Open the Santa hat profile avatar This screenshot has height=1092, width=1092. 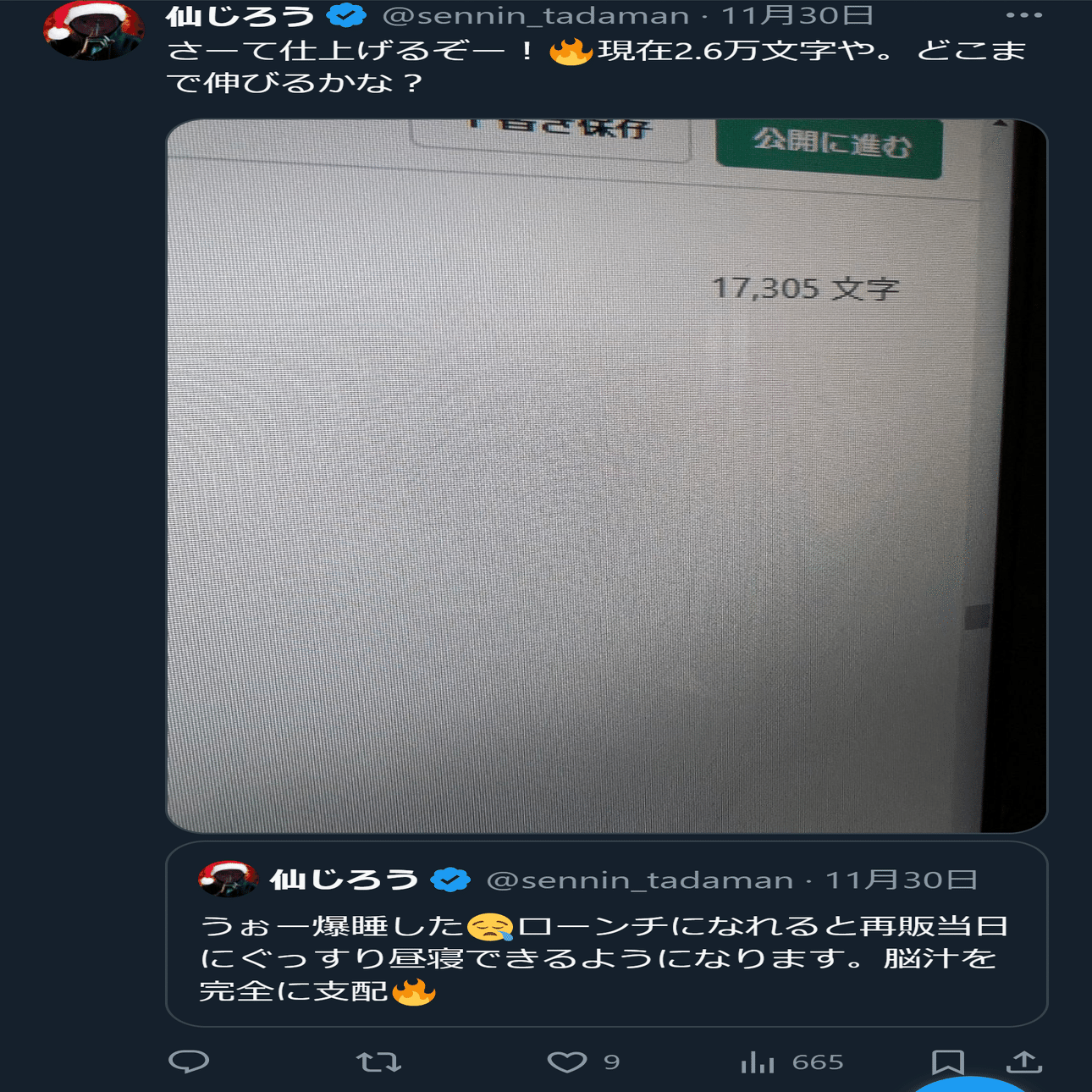[93, 30]
